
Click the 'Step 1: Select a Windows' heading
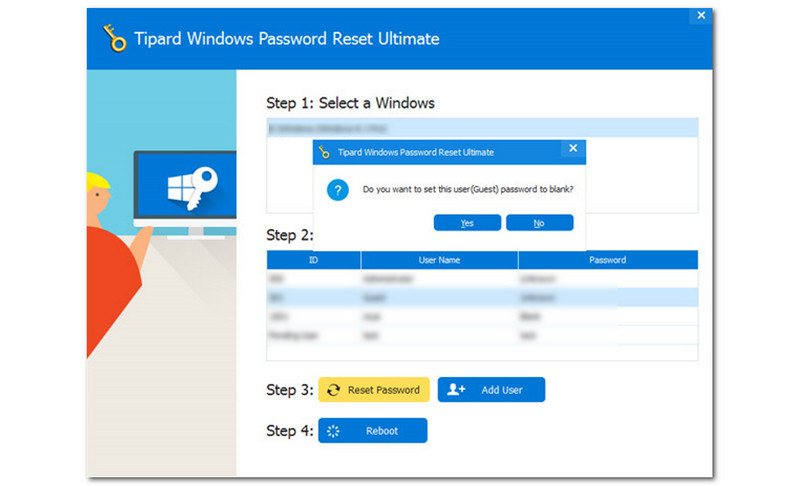click(x=351, y=103)
